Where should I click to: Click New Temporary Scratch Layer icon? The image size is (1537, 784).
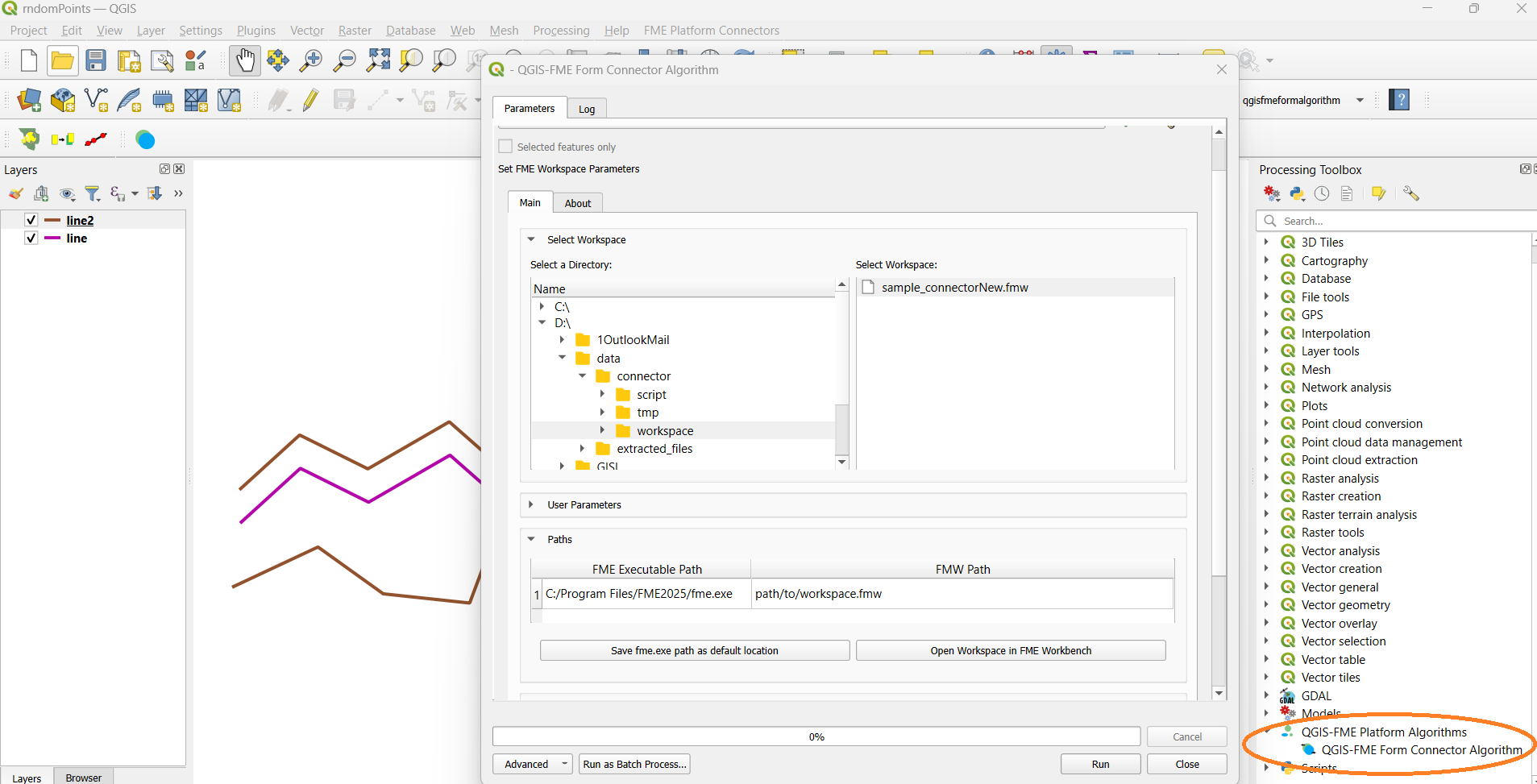coord(163,100)
